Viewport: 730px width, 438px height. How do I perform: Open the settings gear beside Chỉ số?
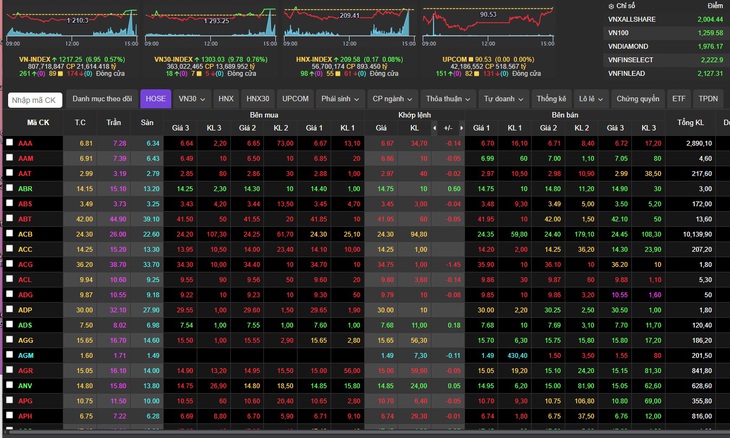pyautogui.click(x=611, y=7)
